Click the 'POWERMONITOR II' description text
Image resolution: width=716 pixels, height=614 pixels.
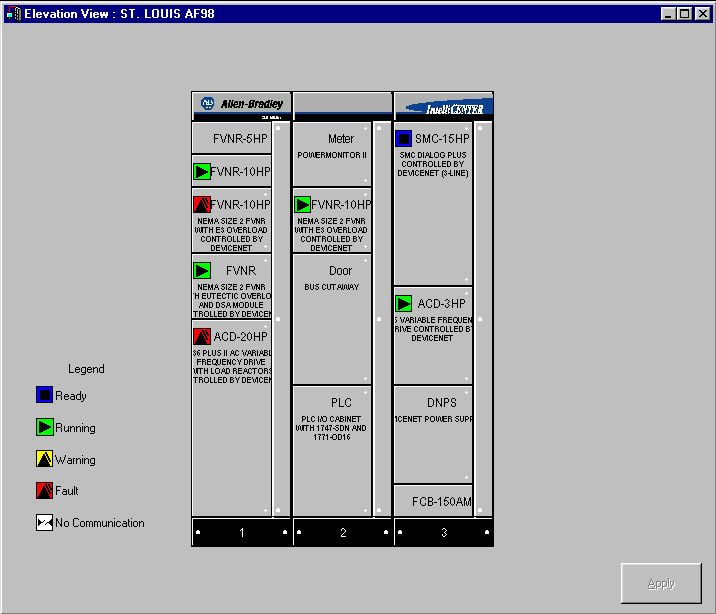pos(332,155)
